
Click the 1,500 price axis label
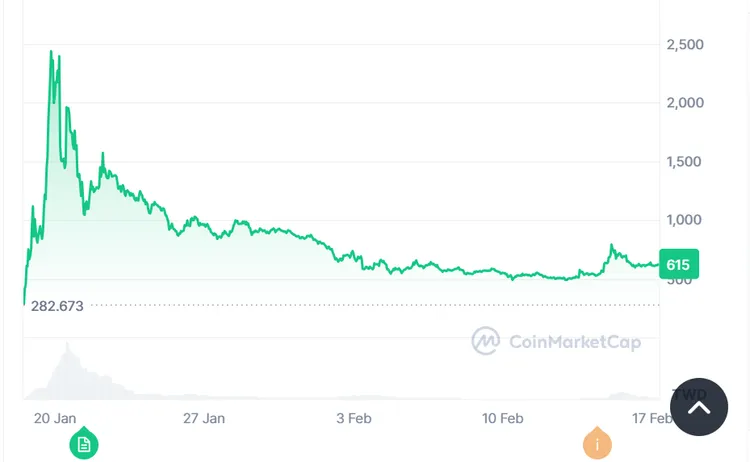685,161
